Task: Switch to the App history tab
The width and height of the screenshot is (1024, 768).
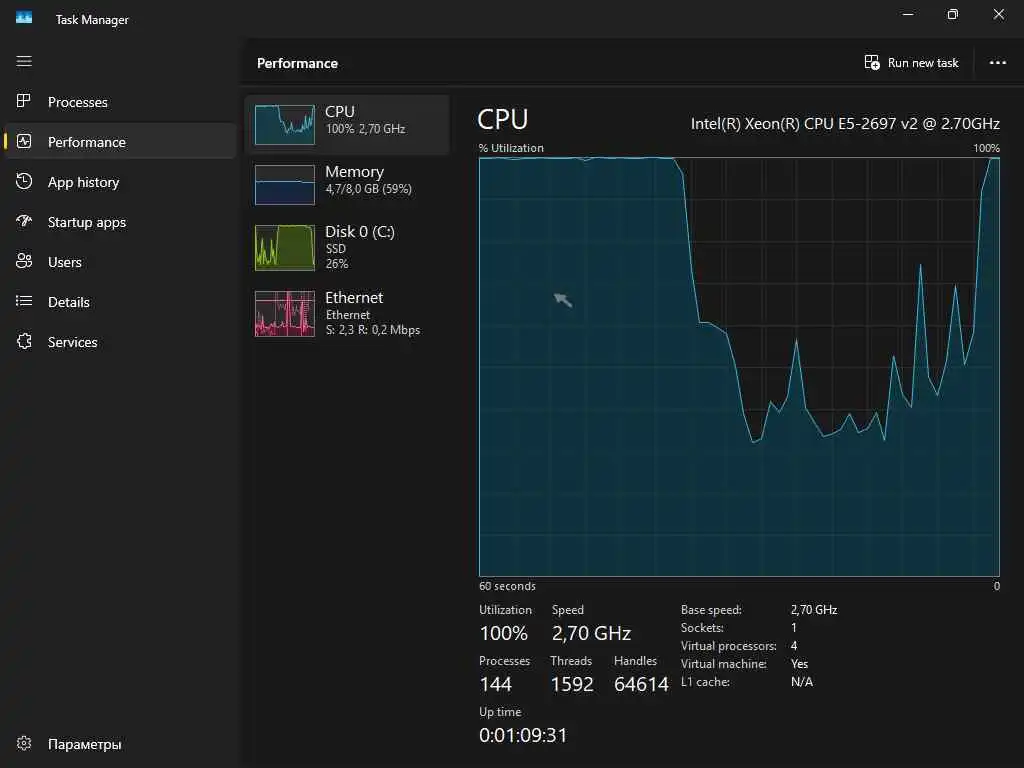Action: pyautogui.click(x=84, y=182)
